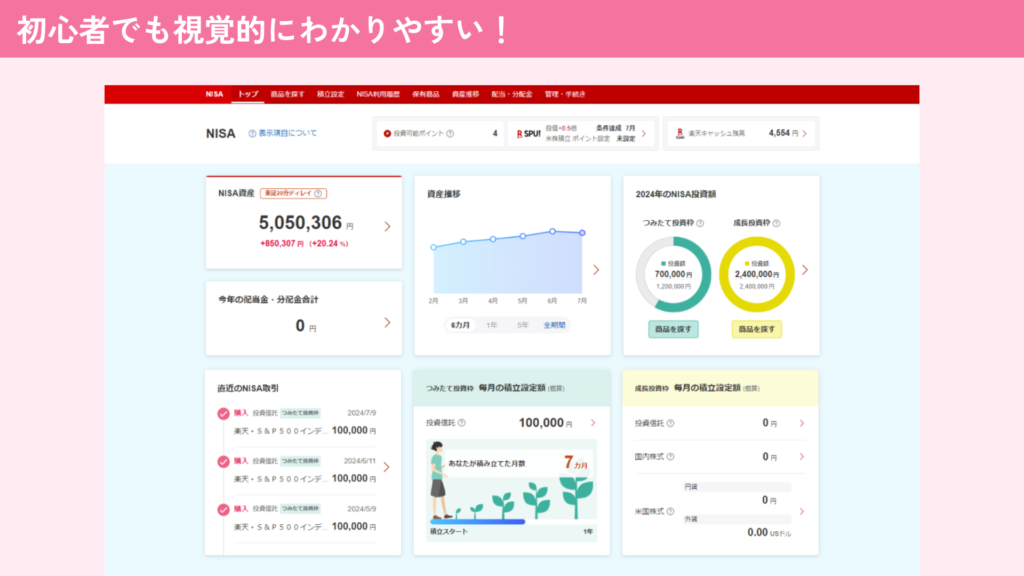The image size is (1024, 576).
Task: Open 資産推移 details via the chevron
Action: coord(596,269)
